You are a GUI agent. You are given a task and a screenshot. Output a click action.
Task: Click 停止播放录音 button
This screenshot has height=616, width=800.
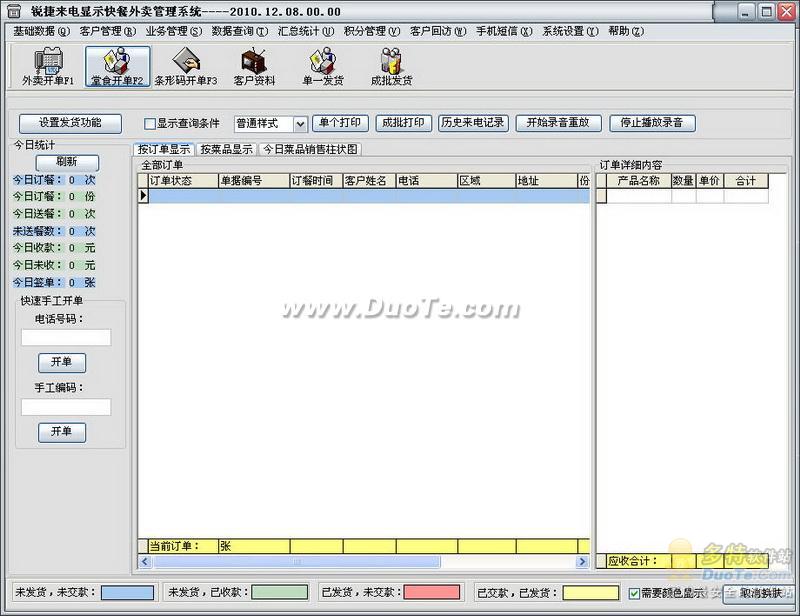tap(652, 123)
